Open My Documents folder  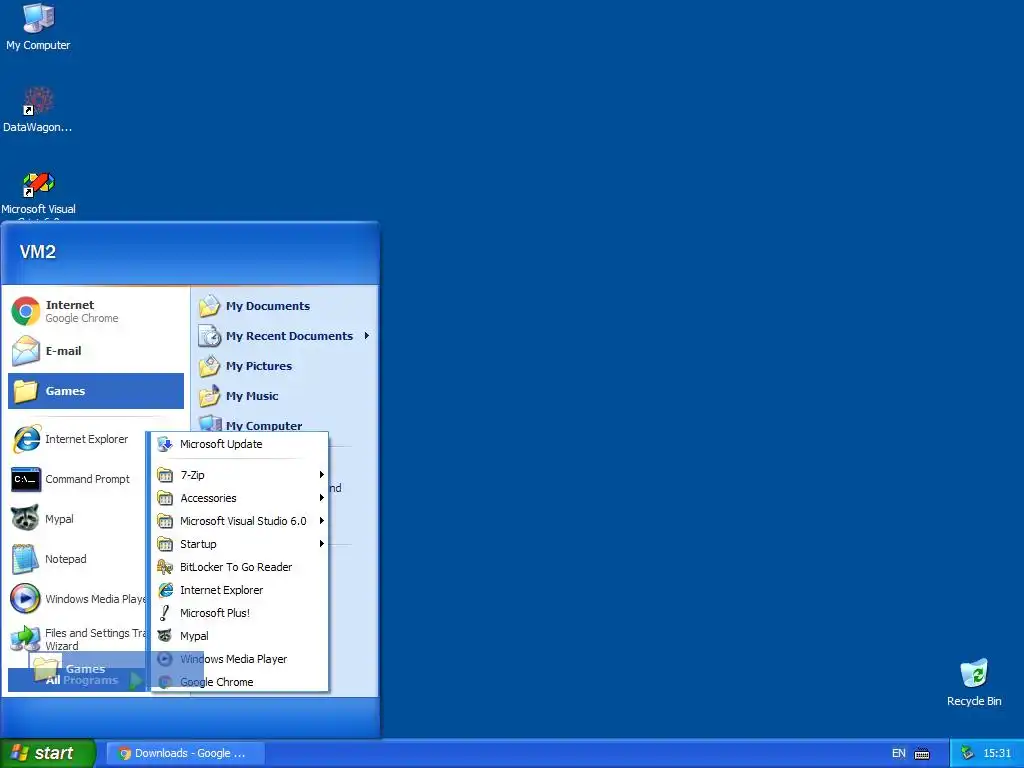pyautogui.click(x=284, y=306)
